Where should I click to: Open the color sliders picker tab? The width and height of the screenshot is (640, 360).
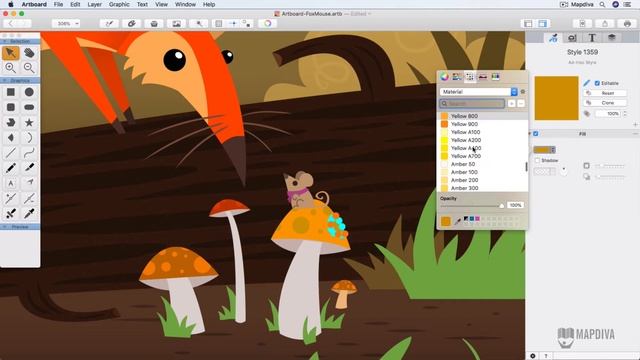pyautogui.click(x=457, y=77)
